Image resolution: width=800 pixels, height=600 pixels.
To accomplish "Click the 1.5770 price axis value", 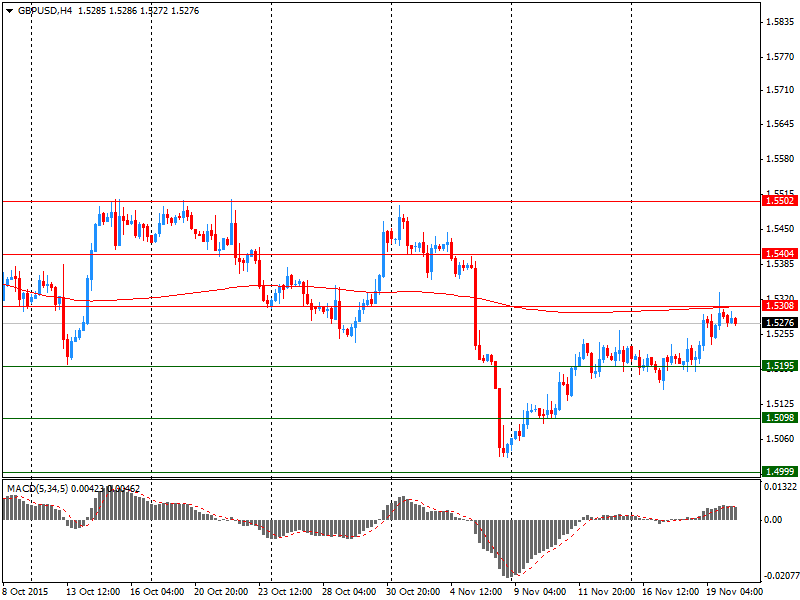I will pos(780,57).
